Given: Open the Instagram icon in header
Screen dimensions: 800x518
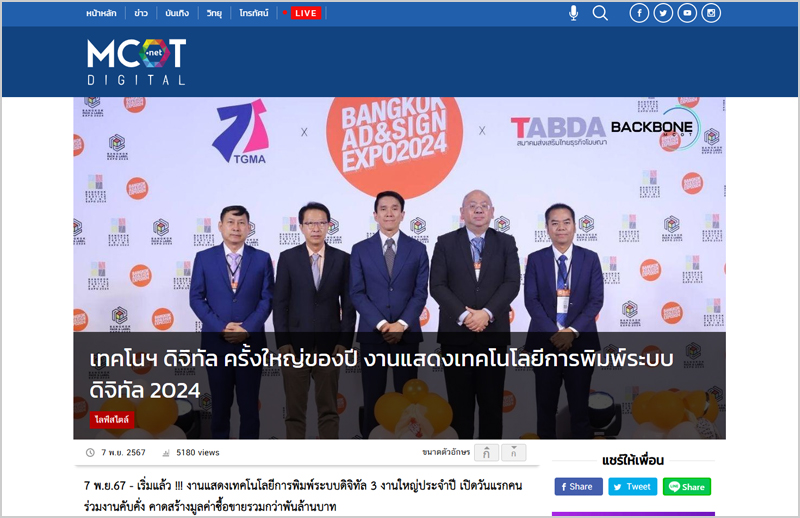Looking at the screenshot, I should pyautogui.click(x=711, y=13).
